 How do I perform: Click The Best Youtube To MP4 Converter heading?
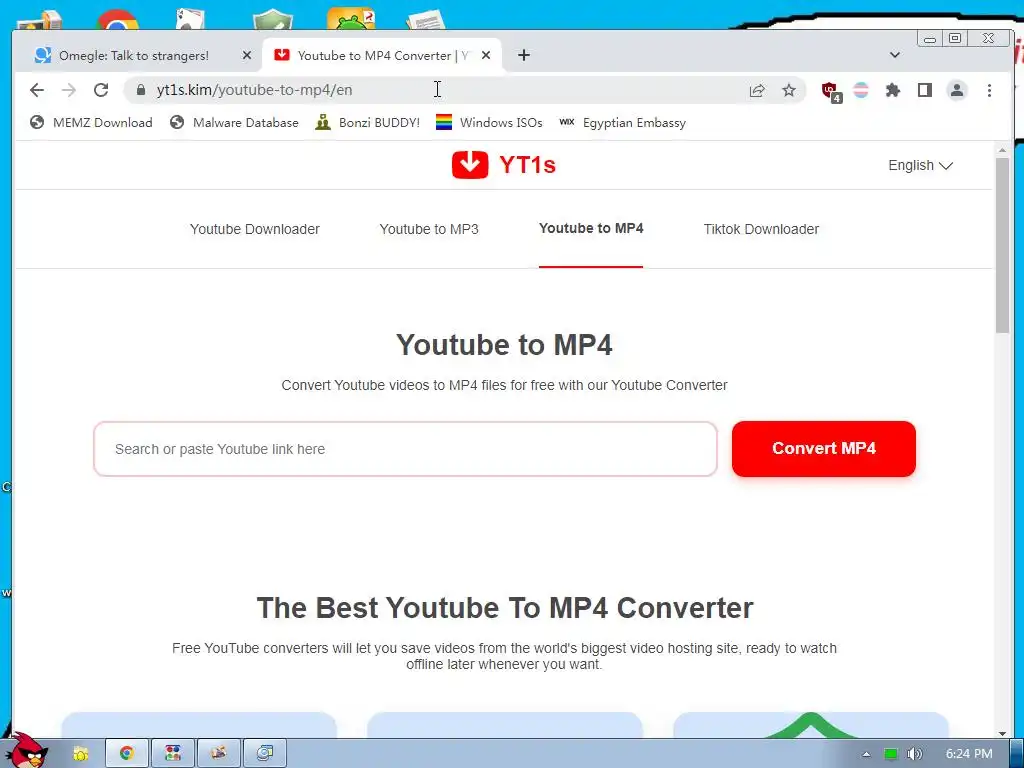505,608
